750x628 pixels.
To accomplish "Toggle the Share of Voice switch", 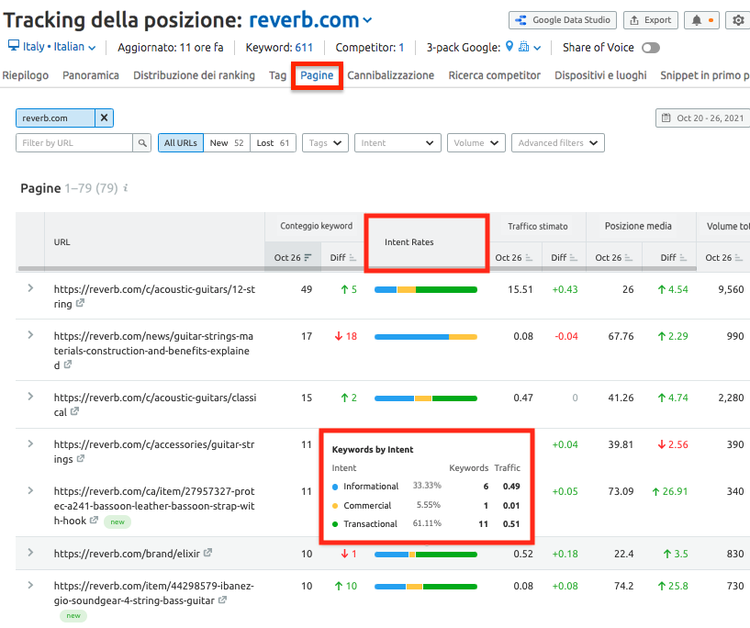I will pyautogui.click(x=651, y=48).
